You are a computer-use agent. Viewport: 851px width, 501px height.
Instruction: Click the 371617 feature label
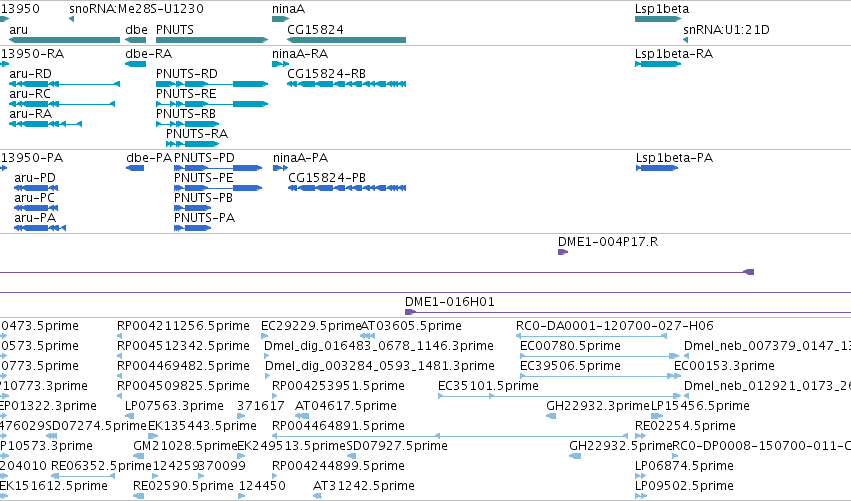(261, 407)
